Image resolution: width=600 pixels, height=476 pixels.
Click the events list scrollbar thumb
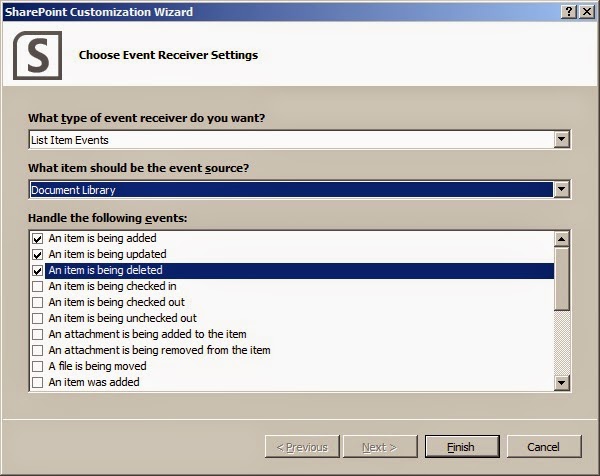click(561, 279)
